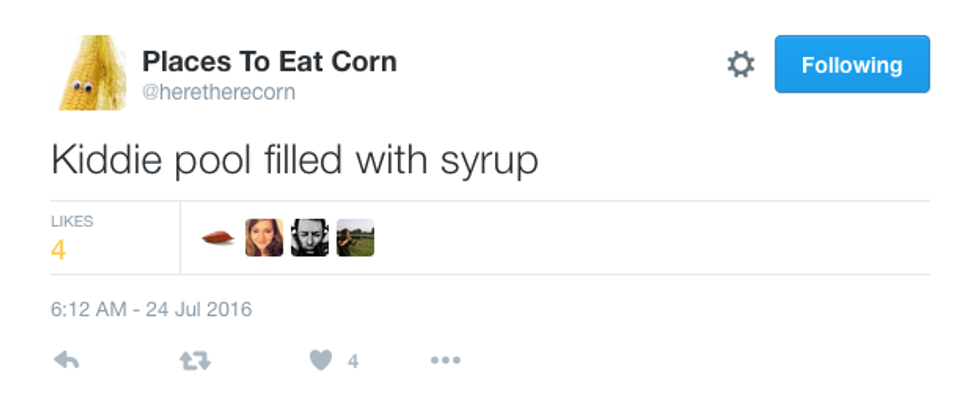Screen dimensions: 980x410
Task: Click the 6:12 AM time text
Action: click(88, 310)
